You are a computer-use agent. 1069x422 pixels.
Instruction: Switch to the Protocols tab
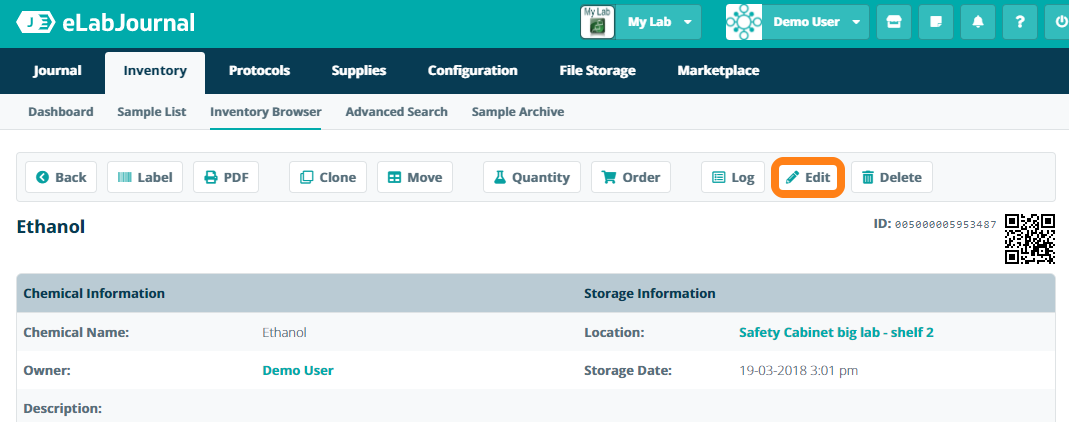tap(259, 71)
